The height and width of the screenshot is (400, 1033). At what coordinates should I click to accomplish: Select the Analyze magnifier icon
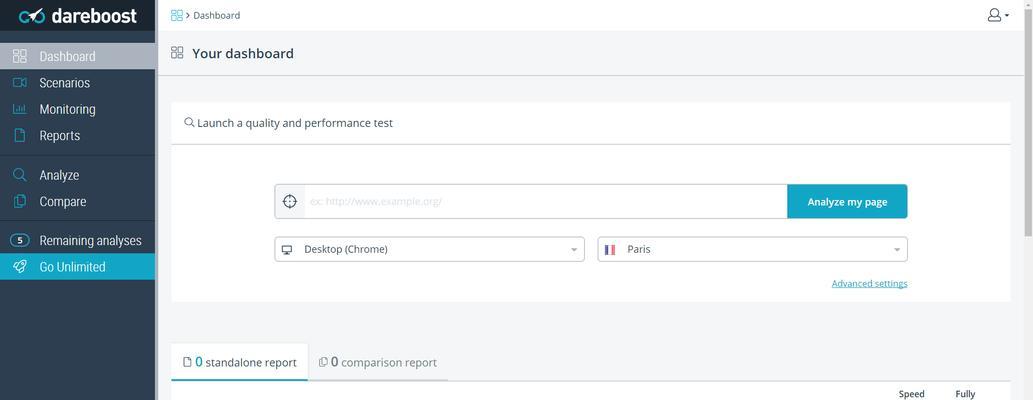[20, 175]
